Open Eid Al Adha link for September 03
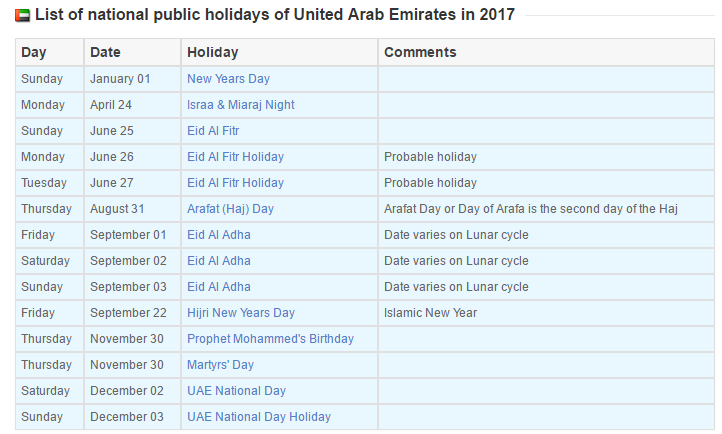 (x=219, y=287)
